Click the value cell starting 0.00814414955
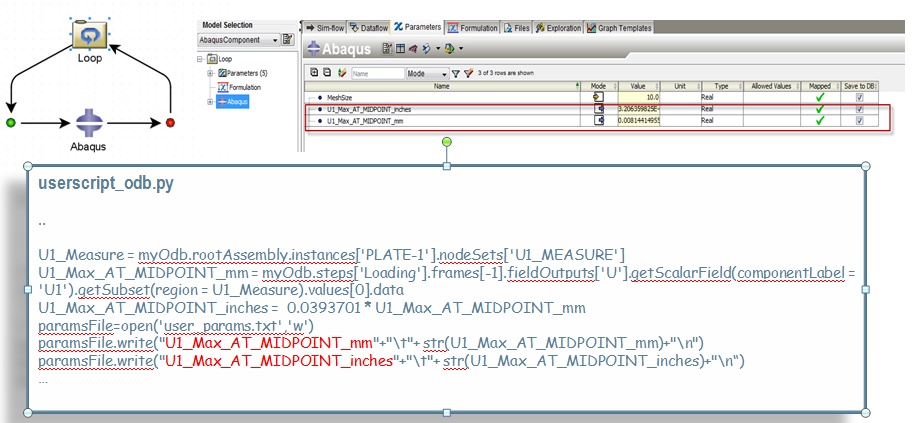The height and width of the screenshot is (423, 914). click(638, 121)
